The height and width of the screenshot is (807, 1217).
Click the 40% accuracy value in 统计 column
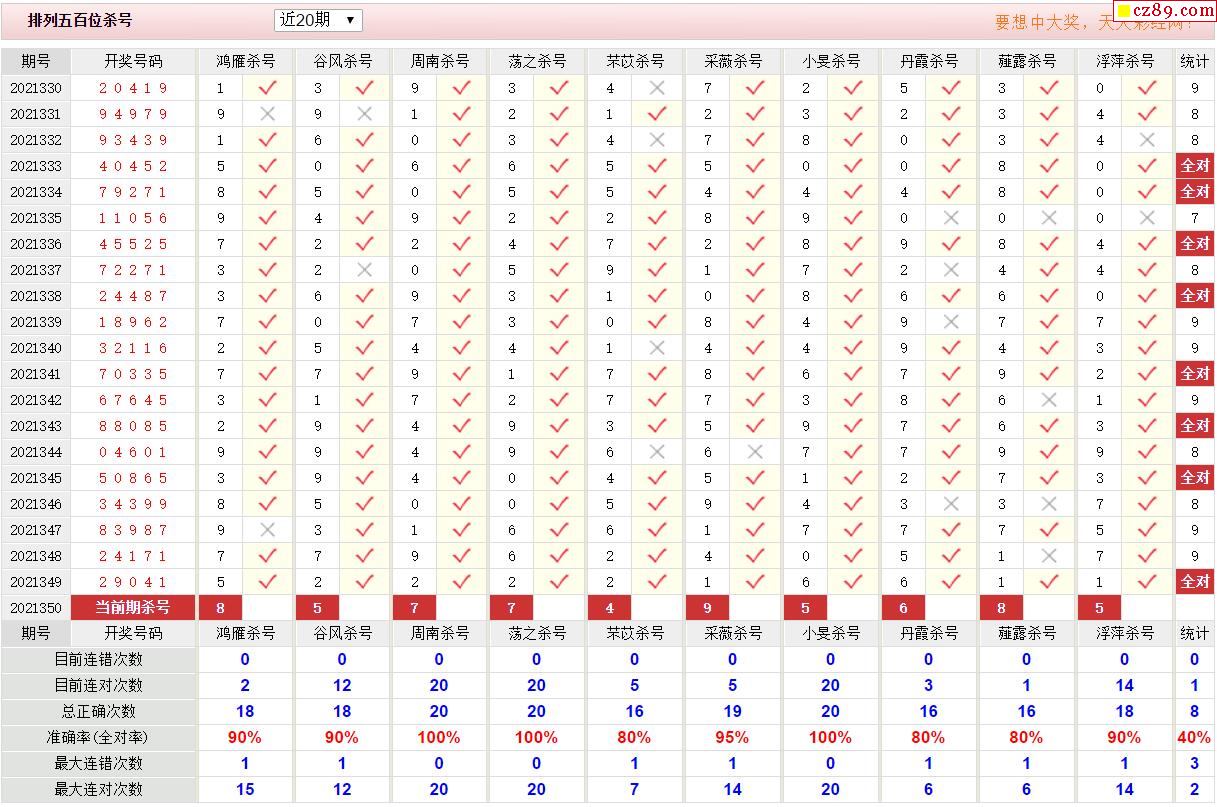(1194, 738)
